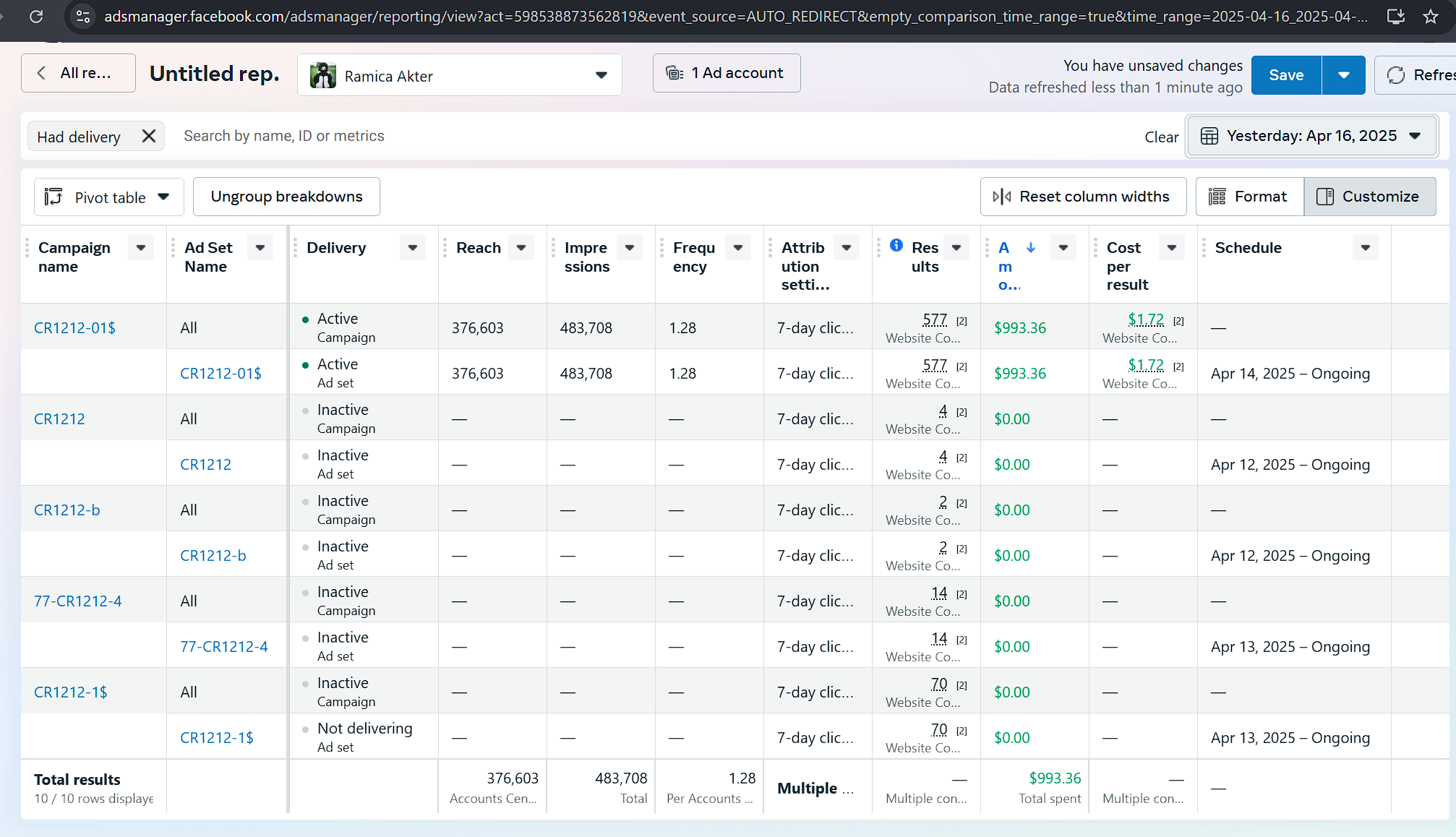Click the site information icon in address bar

click(x=83, y=16)
